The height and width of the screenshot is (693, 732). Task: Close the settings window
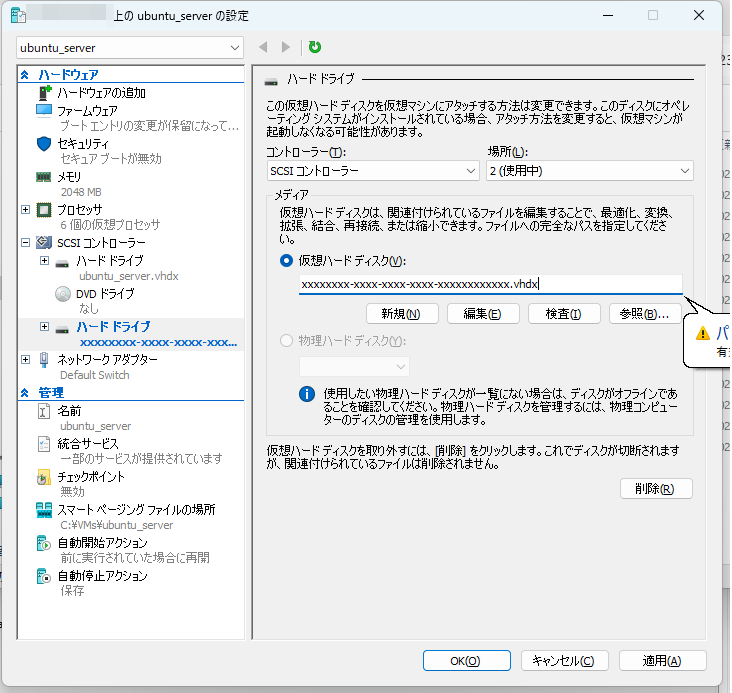(x=699, y=15)
